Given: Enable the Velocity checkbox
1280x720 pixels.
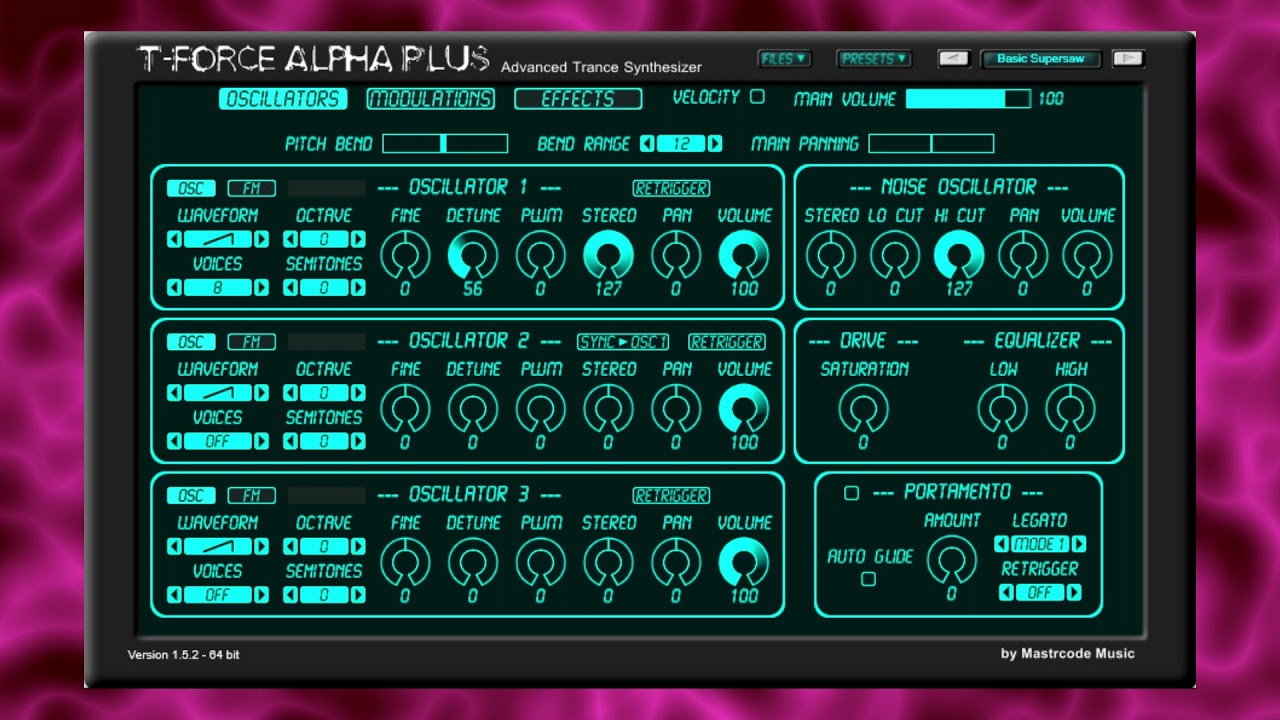Looking at the screenshot, I should (757, 97).
